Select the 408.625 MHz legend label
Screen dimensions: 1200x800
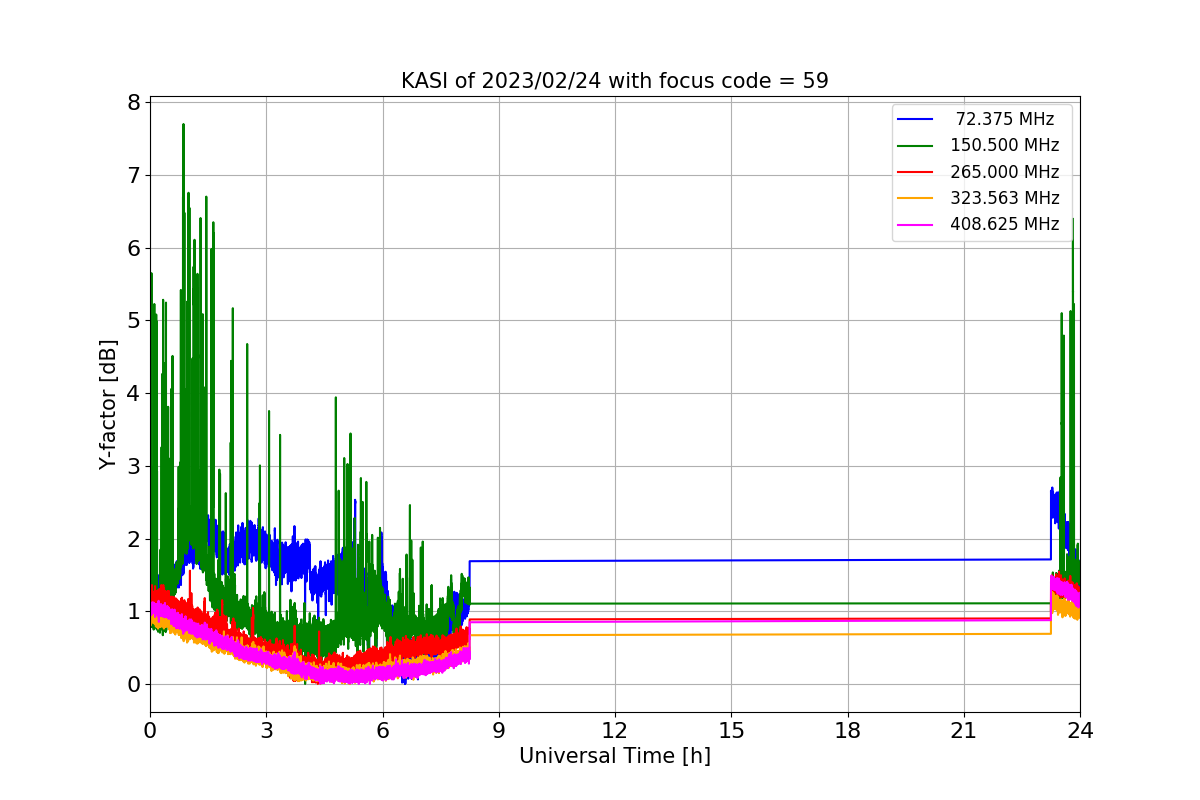click(x=1005, y=224)
